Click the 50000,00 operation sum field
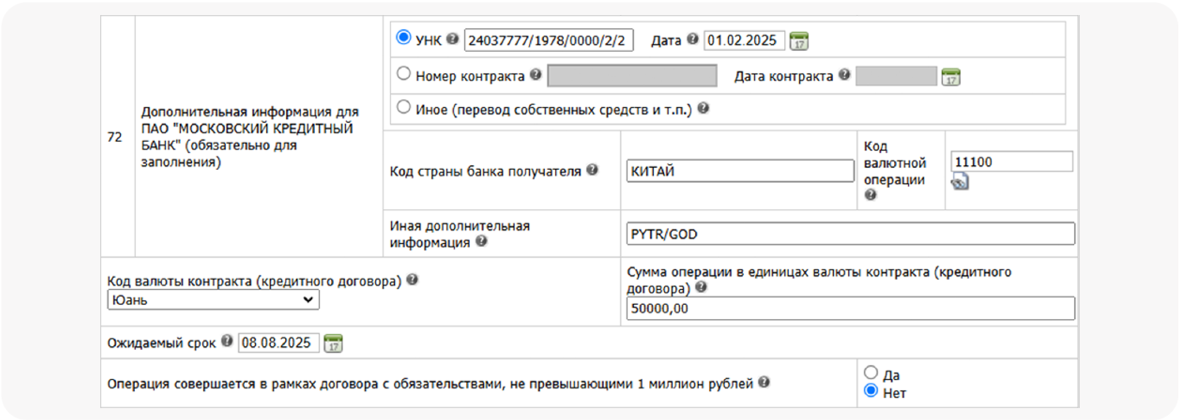 [x=849, y=309]
